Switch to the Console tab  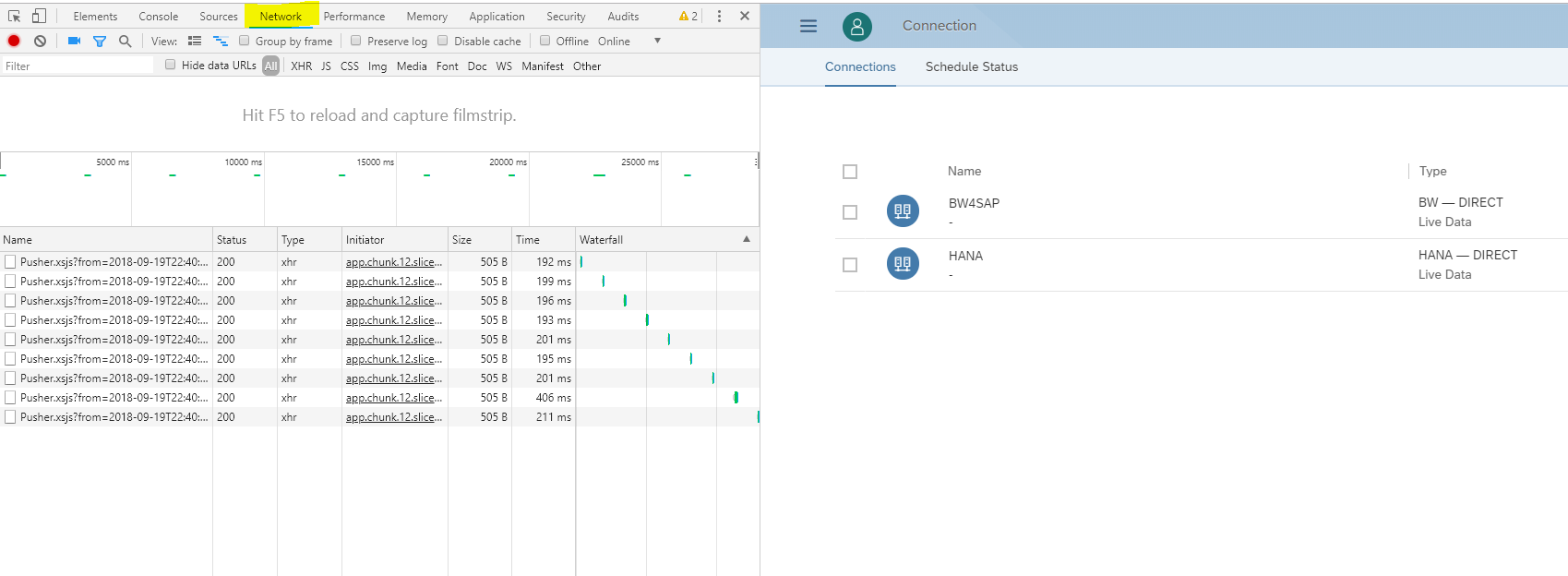(158, 17)
